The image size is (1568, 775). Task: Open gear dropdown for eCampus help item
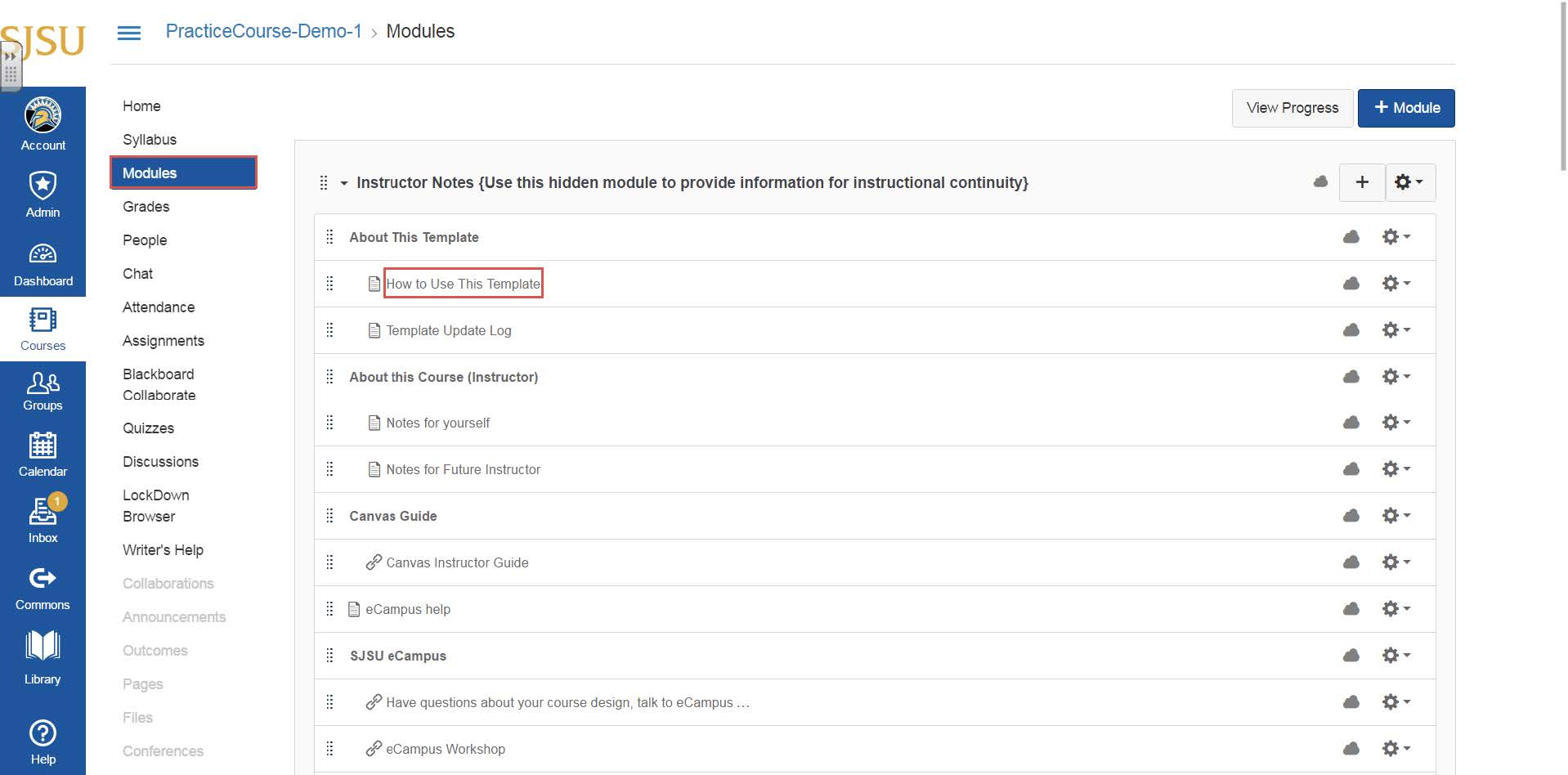1396,609
